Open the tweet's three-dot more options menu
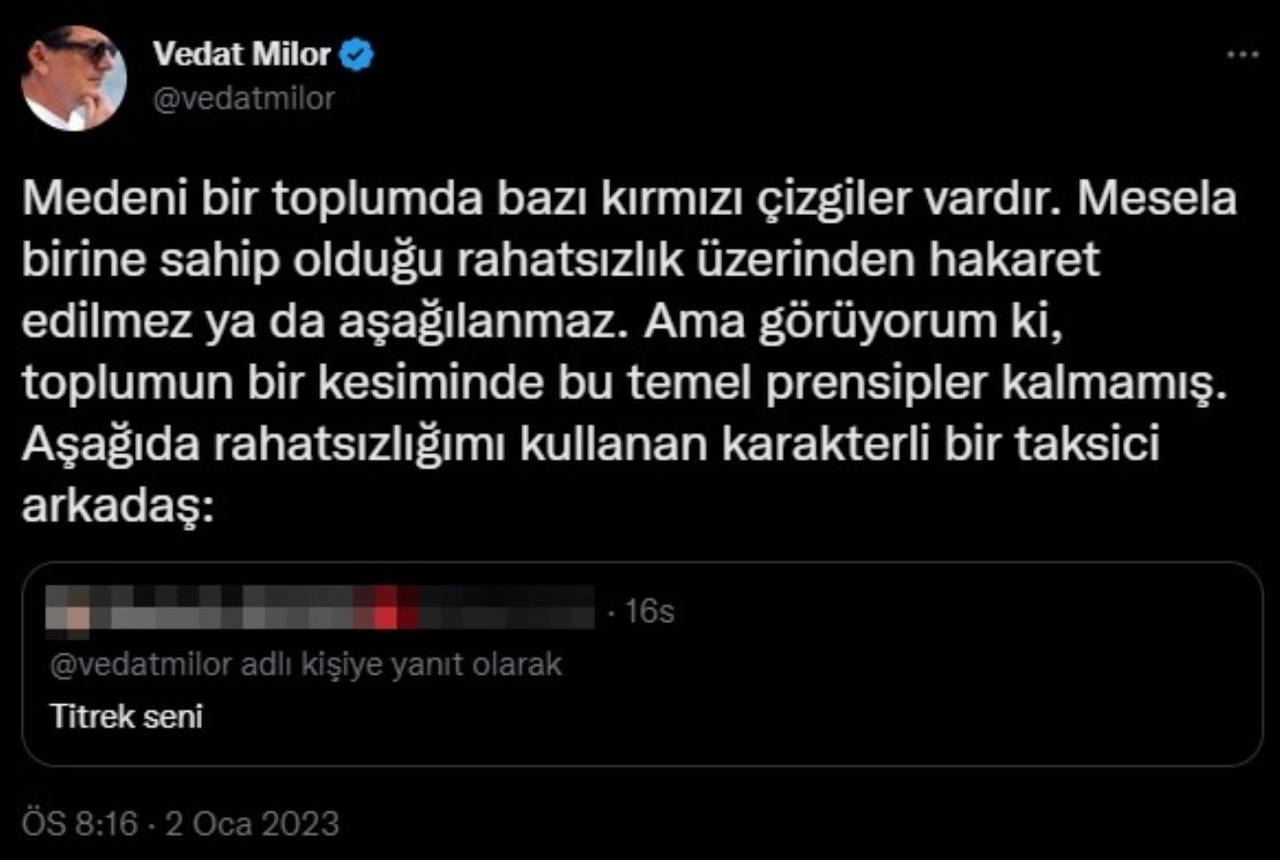Screen dimensions: 1280x860 coord(1242,55)
